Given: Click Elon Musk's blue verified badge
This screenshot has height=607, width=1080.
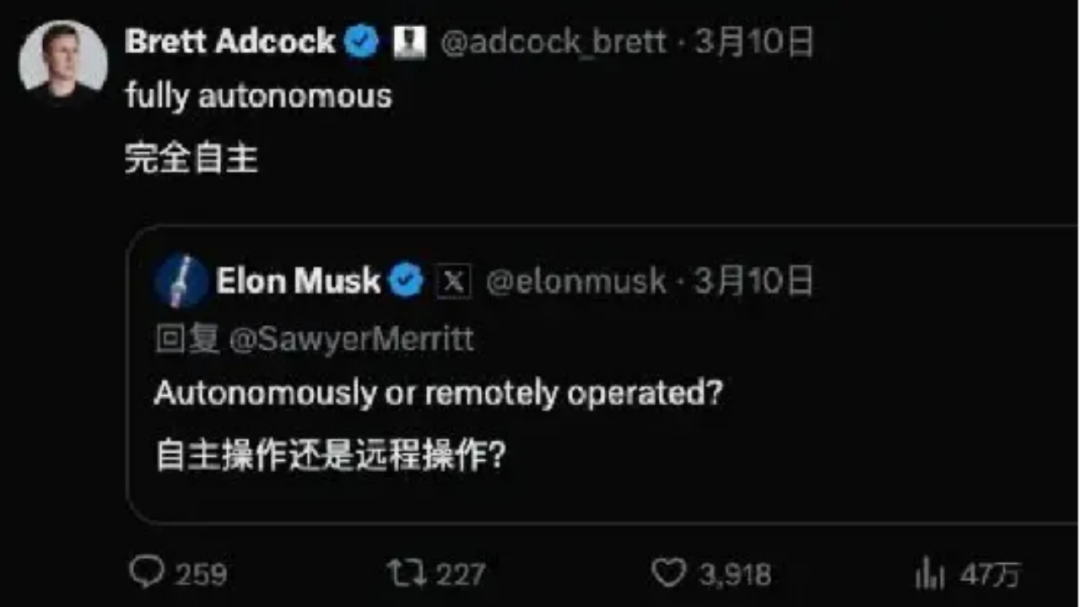Looking at the screenshot, I should point(406,281).
